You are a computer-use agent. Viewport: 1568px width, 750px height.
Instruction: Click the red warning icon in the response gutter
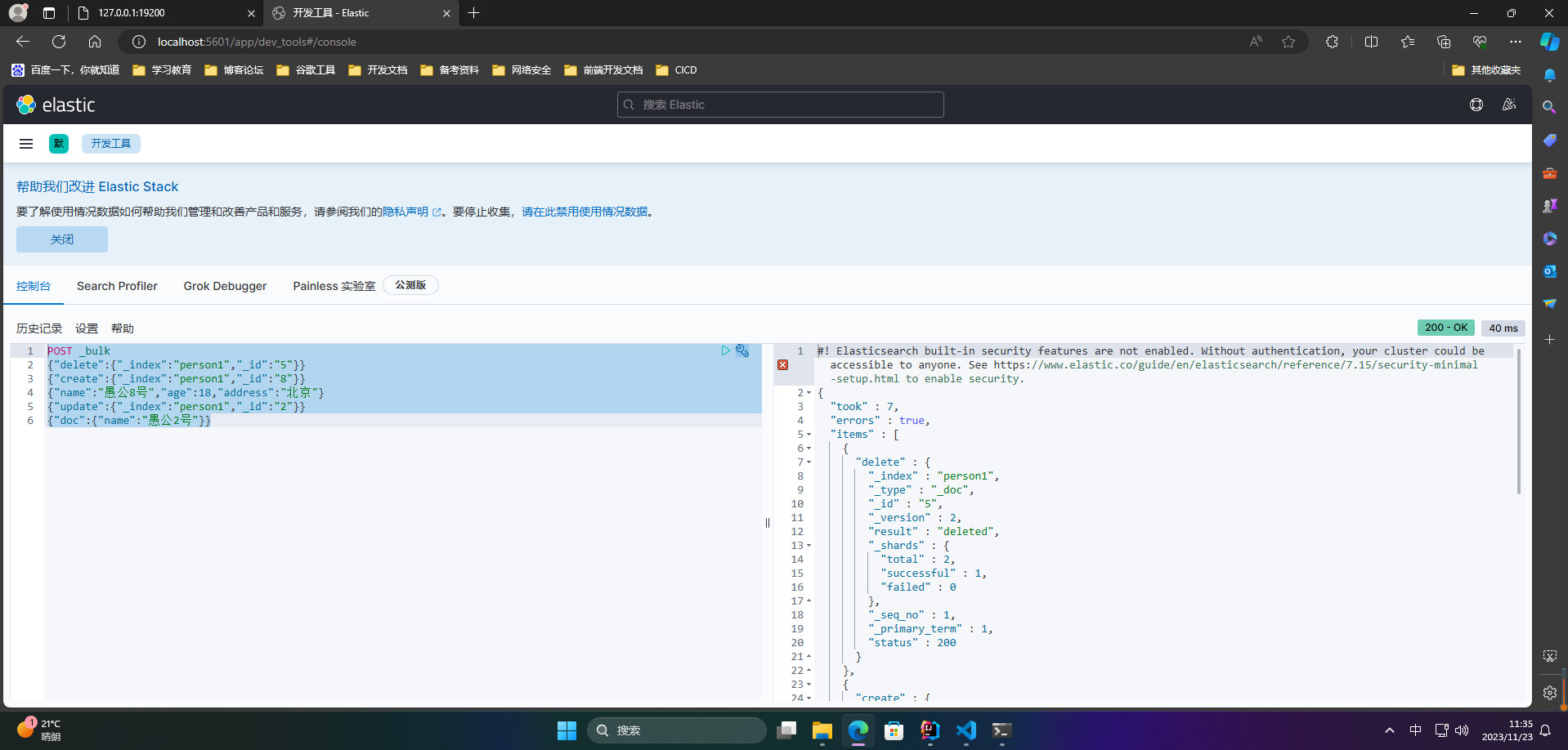tap(782, 365)
